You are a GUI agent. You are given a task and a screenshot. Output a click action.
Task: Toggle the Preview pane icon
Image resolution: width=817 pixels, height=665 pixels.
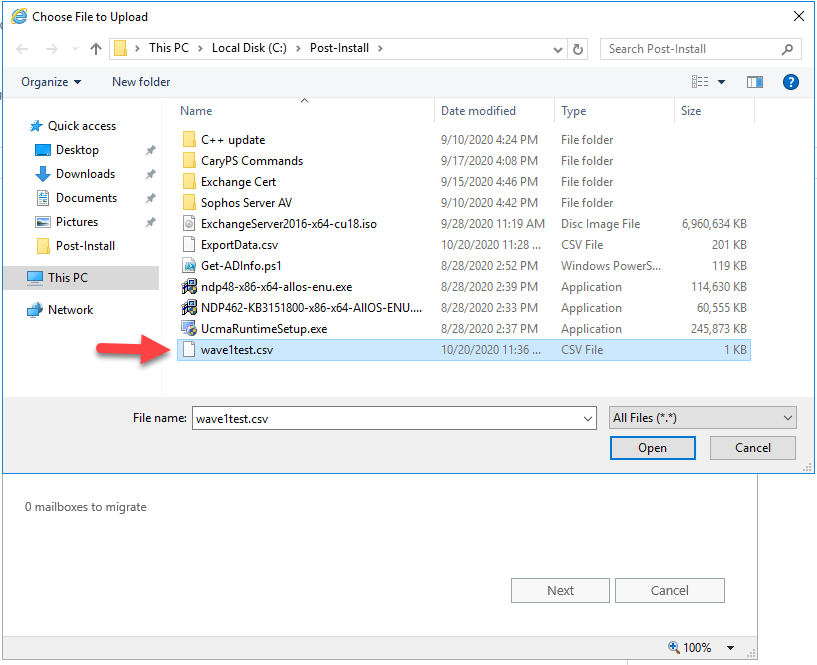[755, 82]
